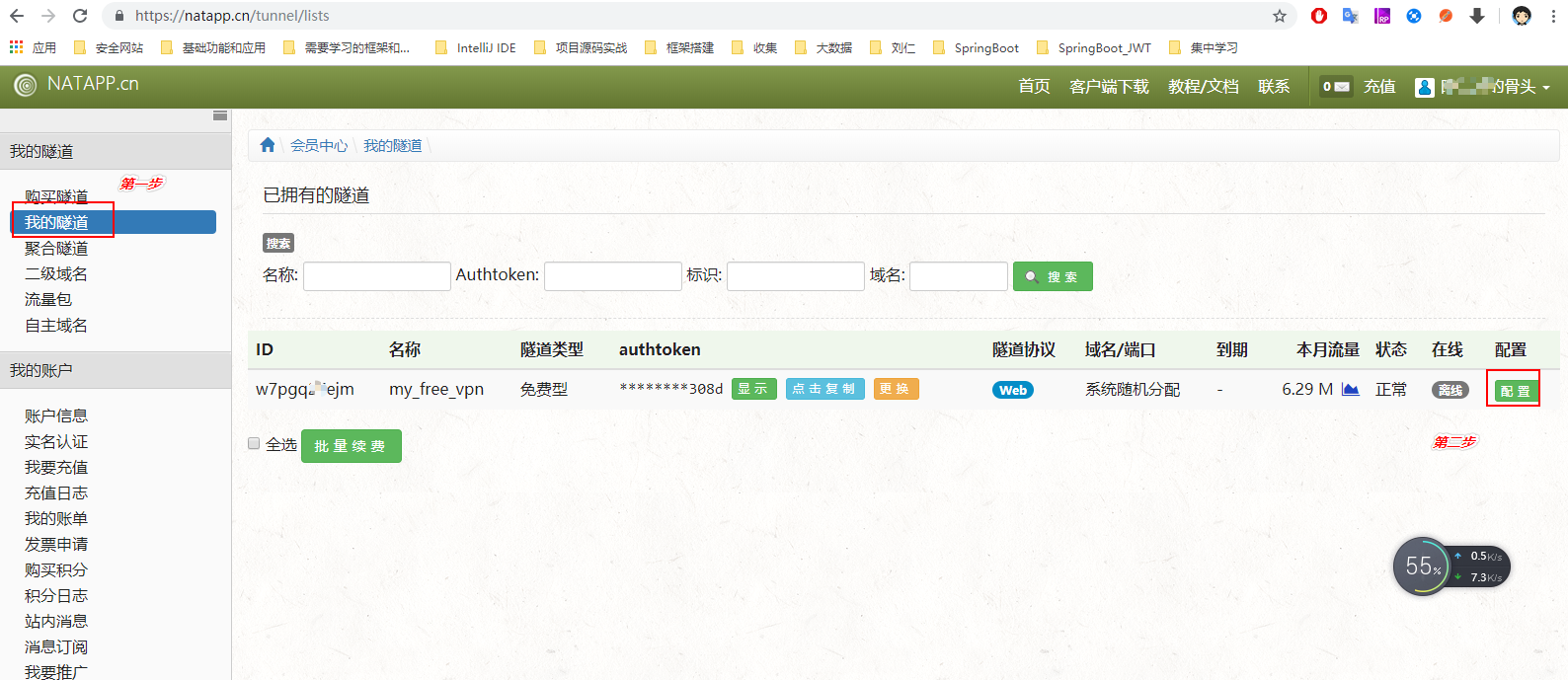Viewport: 1568px width, 680px height.
Task: Select 聚合隧道 in the sidebar
Action: point(56,248)
